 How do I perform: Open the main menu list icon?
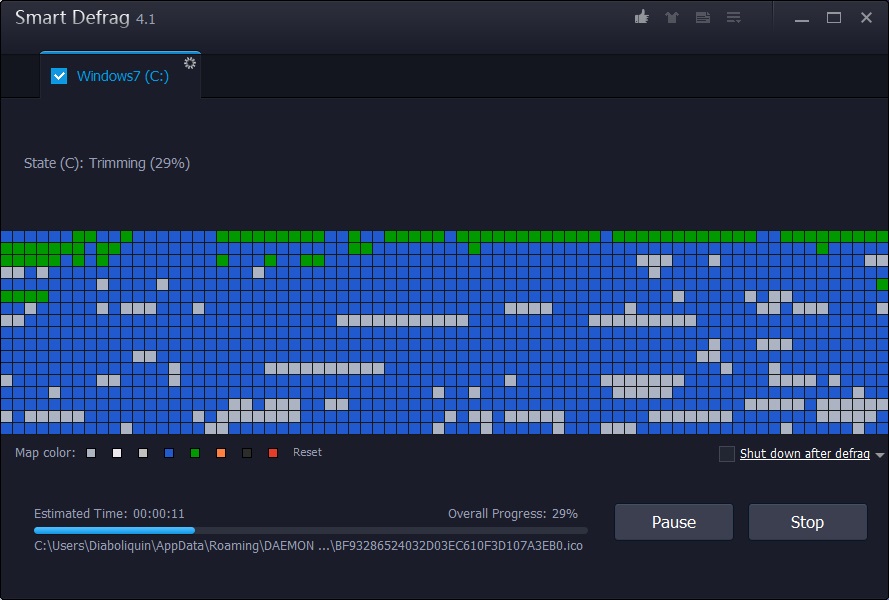(x=734, y=17)
